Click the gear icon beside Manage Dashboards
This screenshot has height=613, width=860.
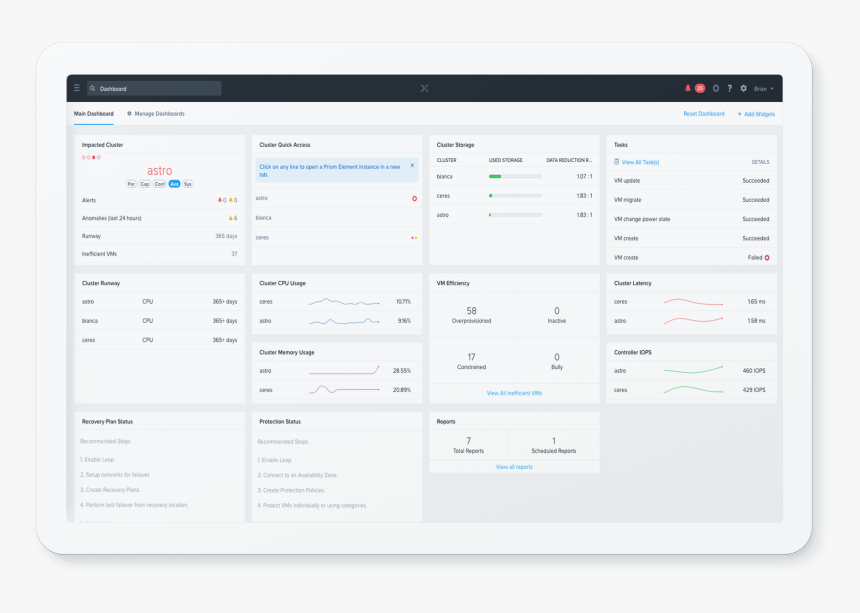129,113
